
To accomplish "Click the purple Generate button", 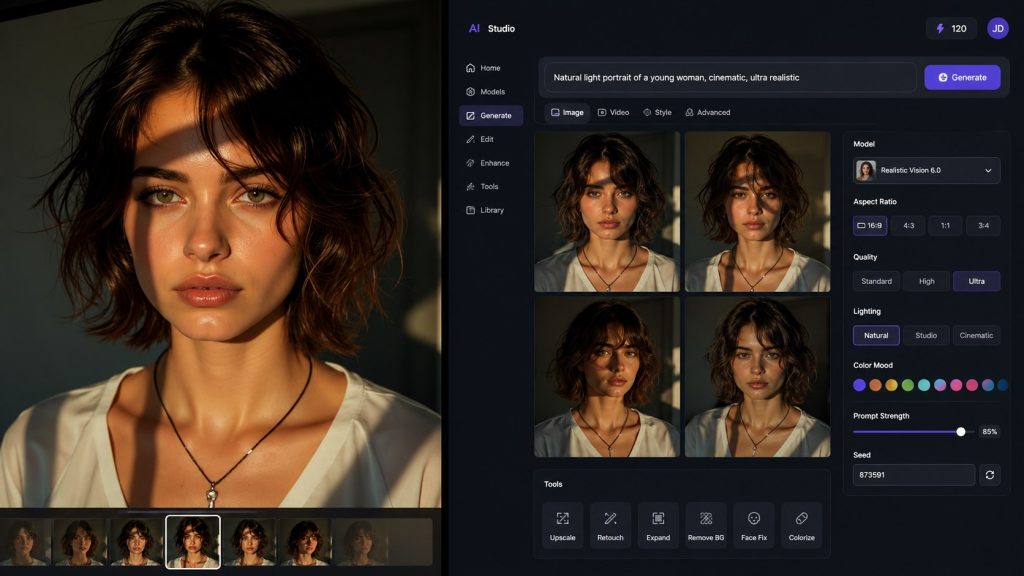I will 962,77.
